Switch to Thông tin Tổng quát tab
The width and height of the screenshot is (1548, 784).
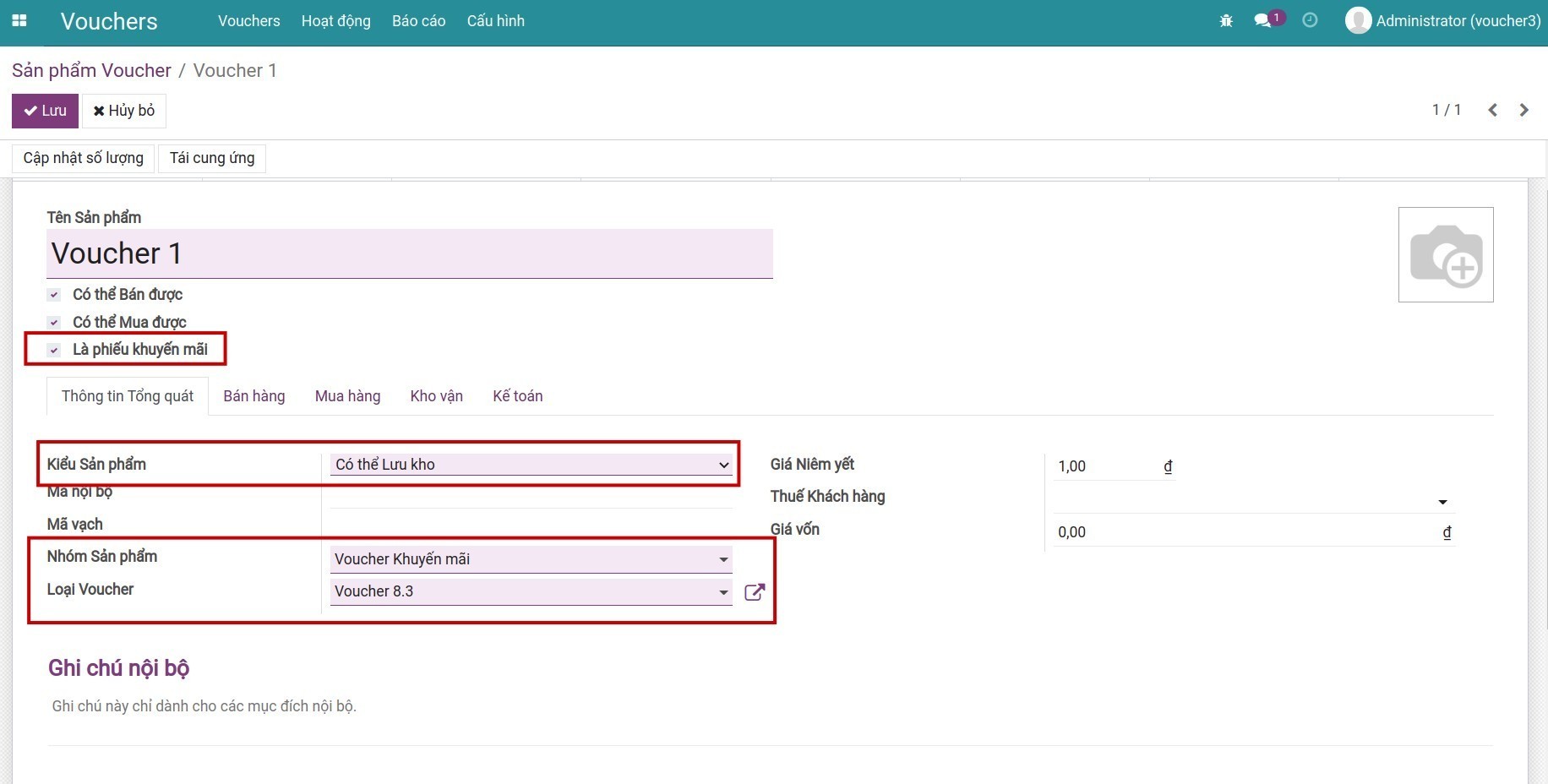128,396
